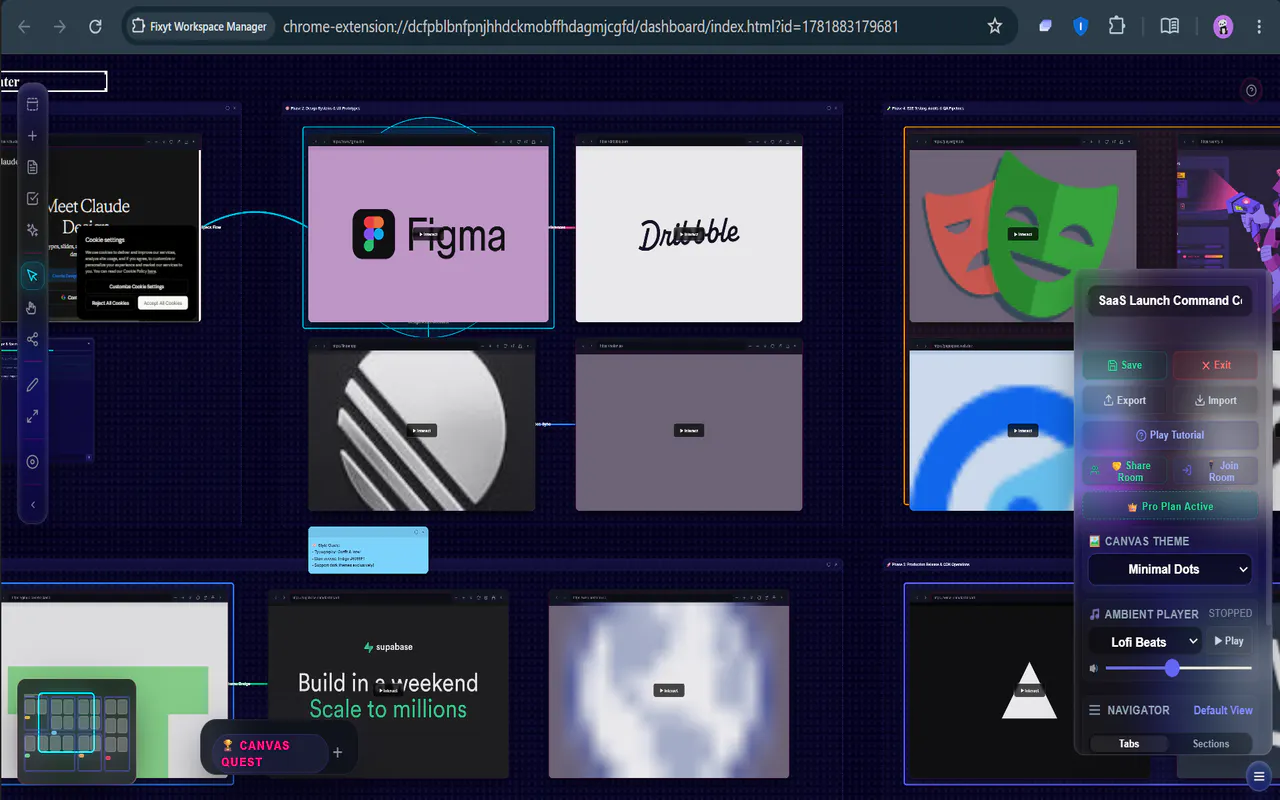Viewport: 1280px width, 800px height.
Task: Click the red Exit button
Action: click(x=1215, y=365)
